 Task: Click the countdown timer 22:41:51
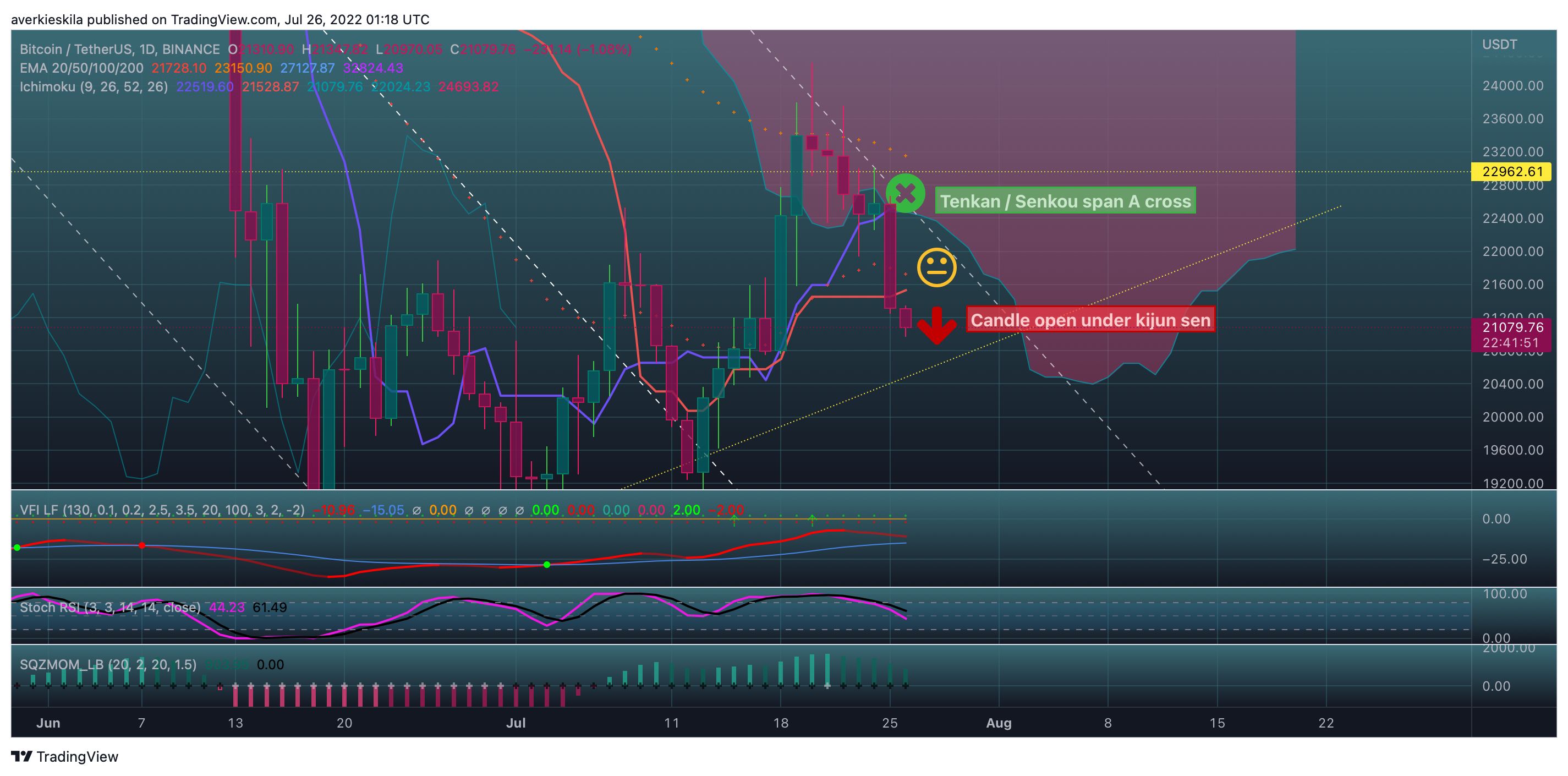tap(1511, 343)
